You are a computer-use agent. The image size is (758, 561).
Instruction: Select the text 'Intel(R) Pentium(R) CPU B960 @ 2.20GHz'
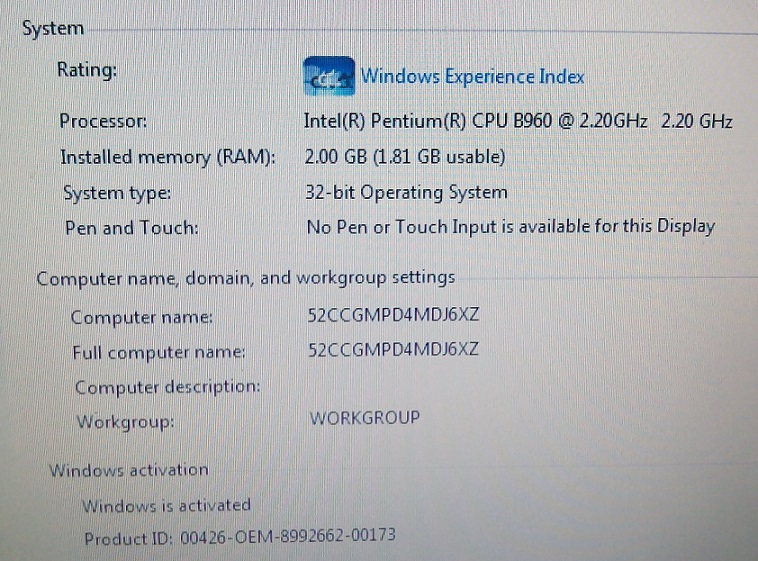coord(475,120)
